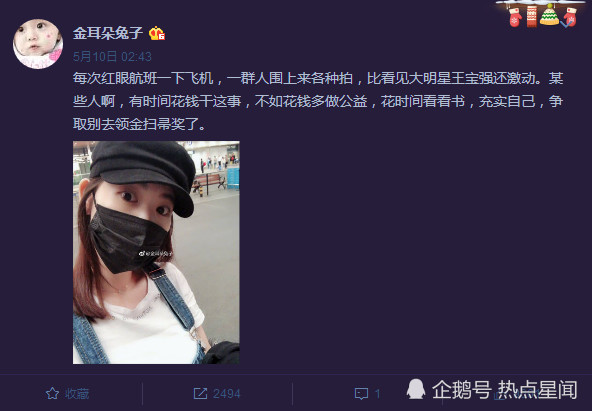Click the 收藏 label
This screenshot has width=592, height=411.
(x=77, y=394)
